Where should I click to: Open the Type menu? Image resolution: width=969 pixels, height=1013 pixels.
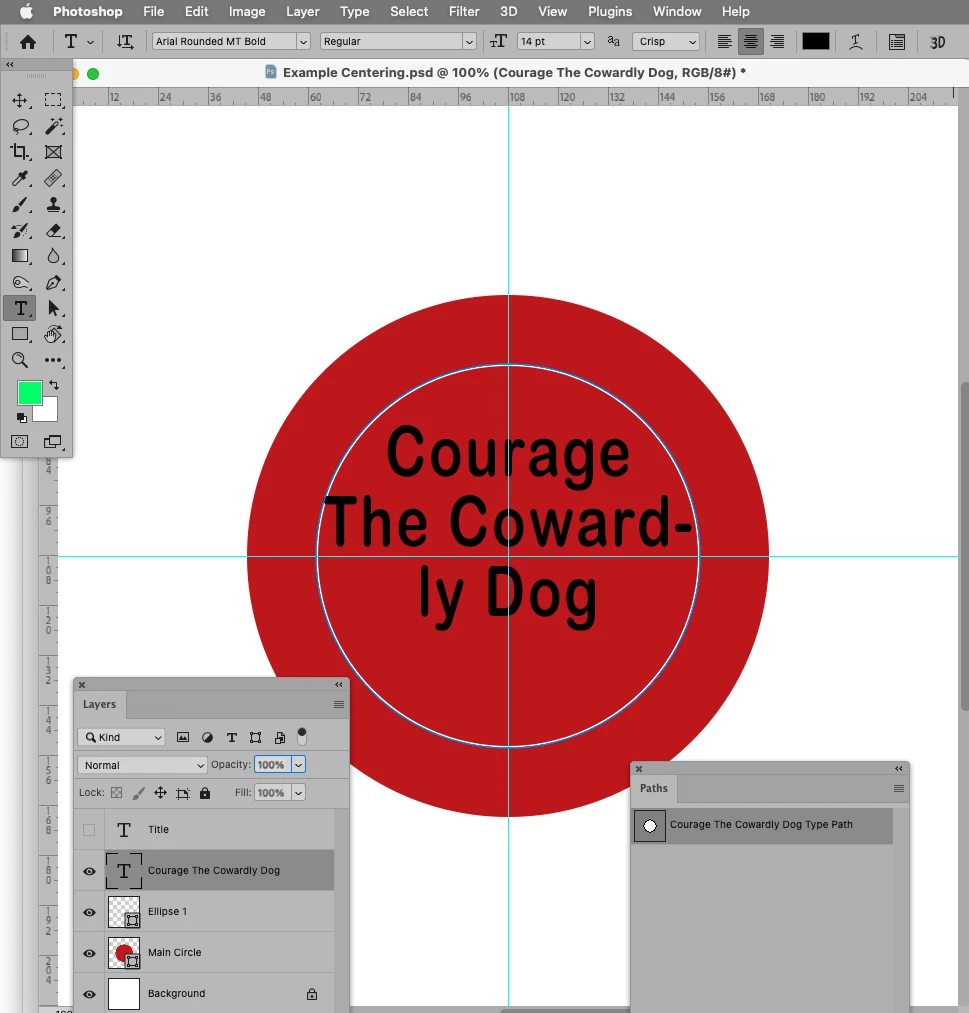coord(355,12)
